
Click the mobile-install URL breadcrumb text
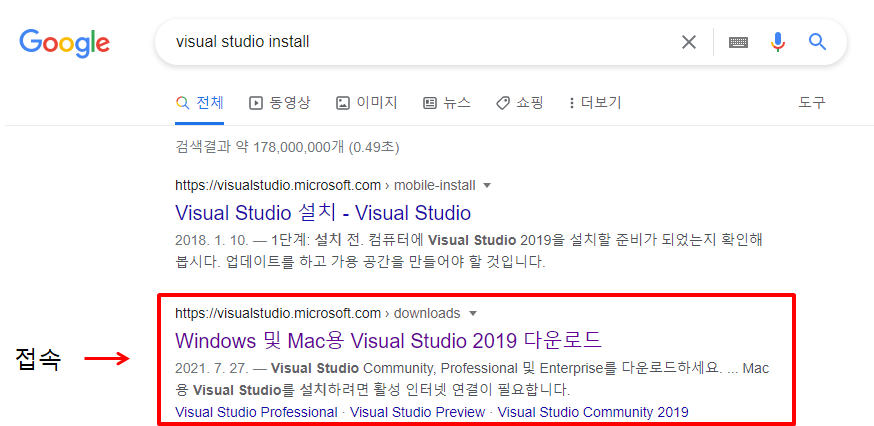(326, 186)
